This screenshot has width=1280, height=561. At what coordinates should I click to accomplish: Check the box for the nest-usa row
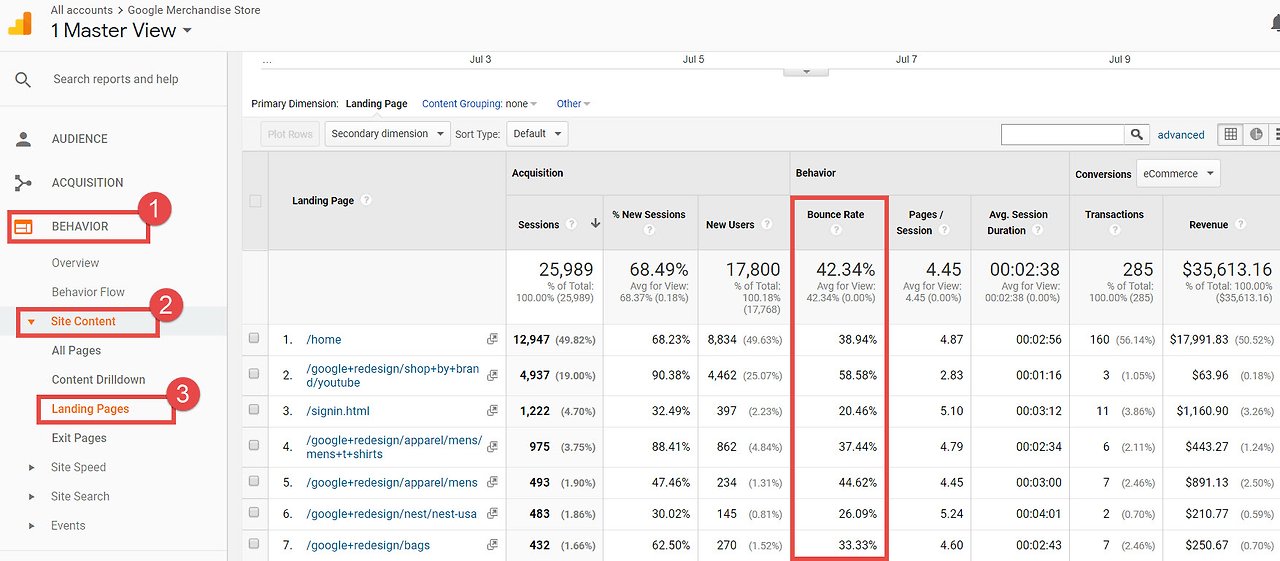pos(254,513)
